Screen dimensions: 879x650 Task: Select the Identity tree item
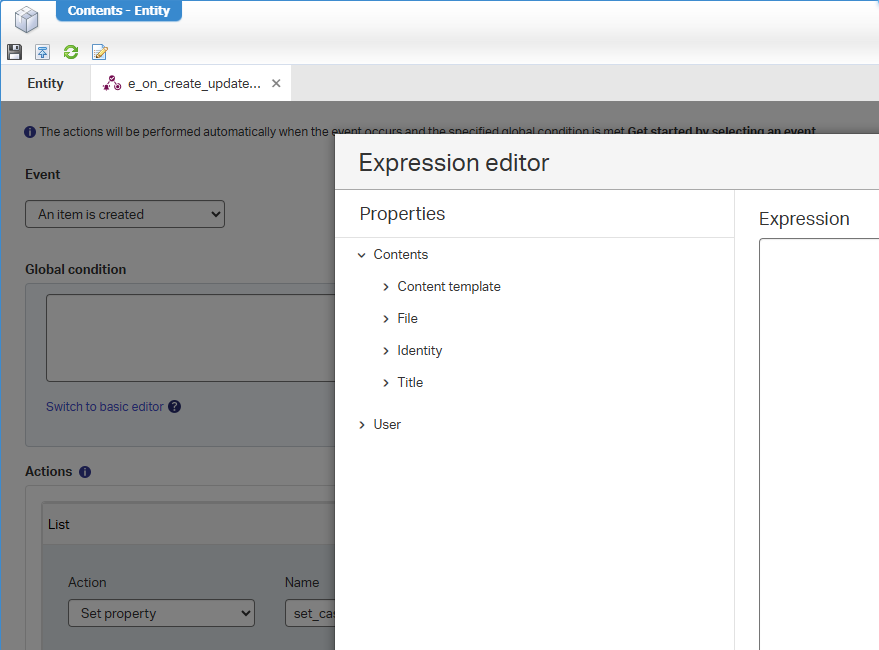(419, 351)
